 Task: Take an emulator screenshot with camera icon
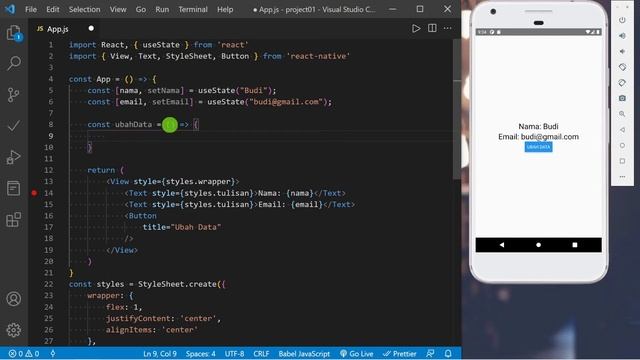coord(622,98)
